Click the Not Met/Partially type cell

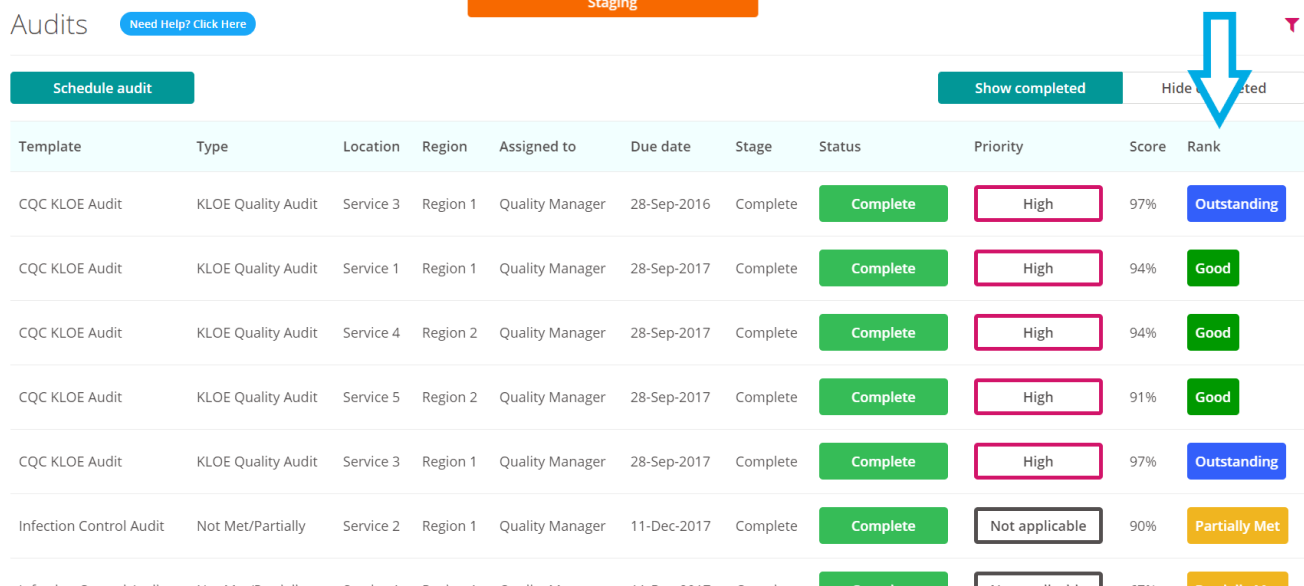[x=251, y=526]
